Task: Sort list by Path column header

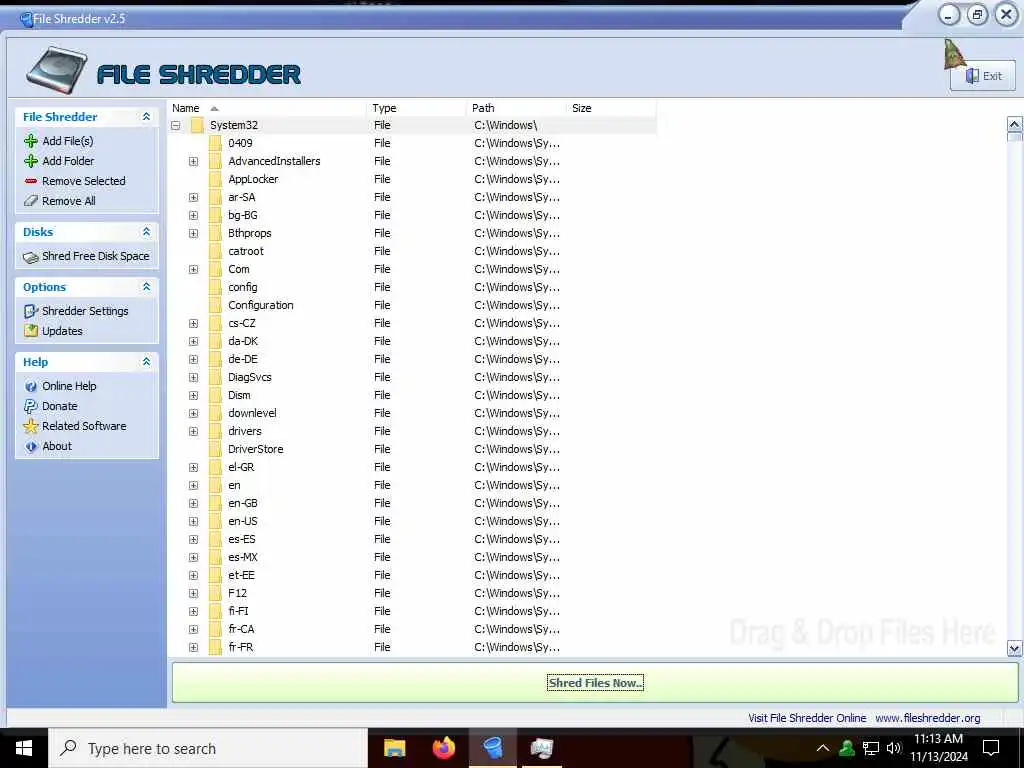Action: 517,108
